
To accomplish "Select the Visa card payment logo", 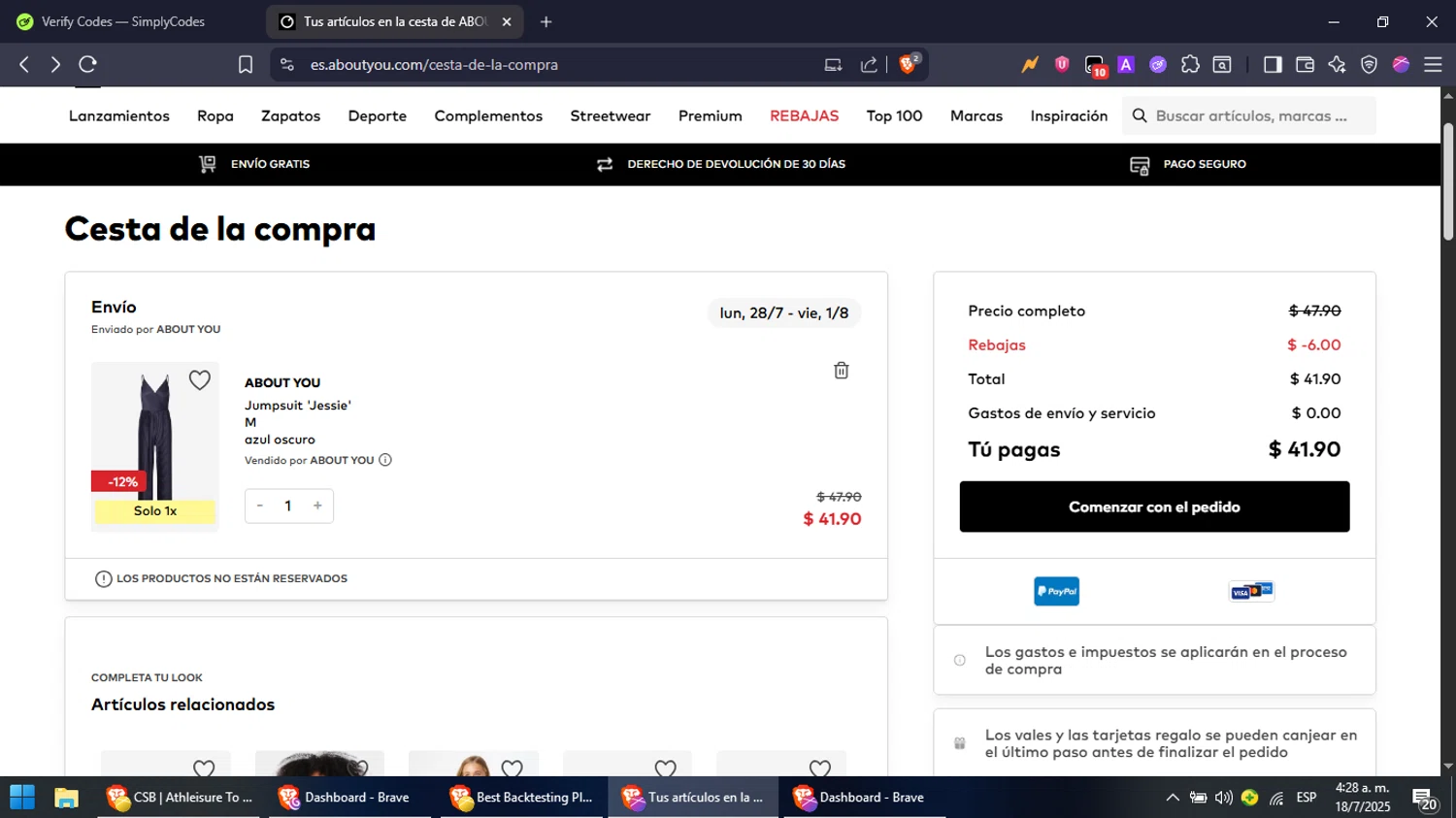I will pyautogui.click(x=1251, y=591).
